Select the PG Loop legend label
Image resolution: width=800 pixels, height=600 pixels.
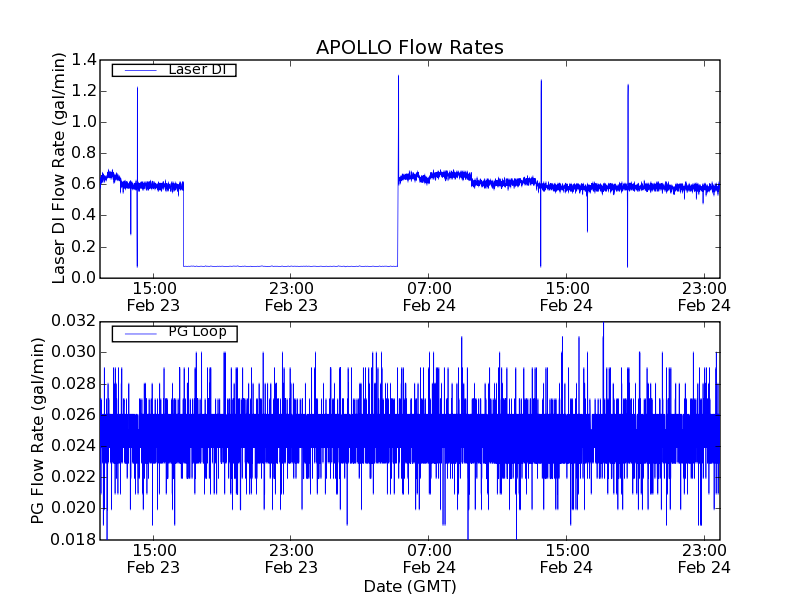pyautogui.click(x=197, y=331)
